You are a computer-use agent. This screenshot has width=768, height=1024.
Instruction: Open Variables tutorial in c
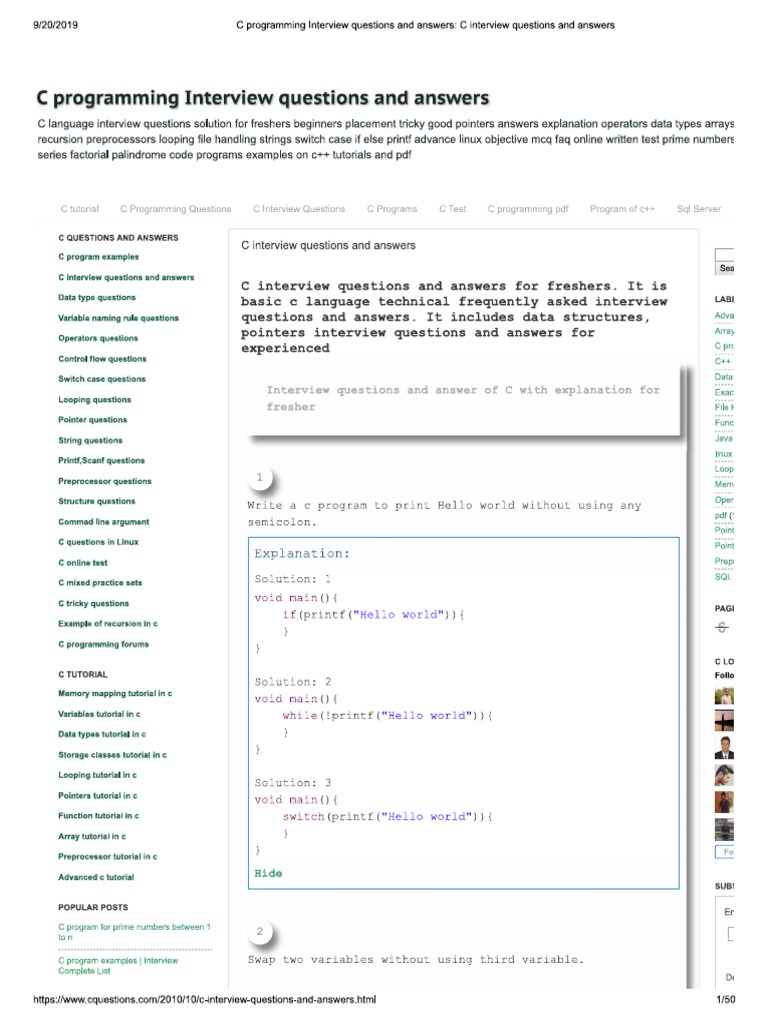99,714
